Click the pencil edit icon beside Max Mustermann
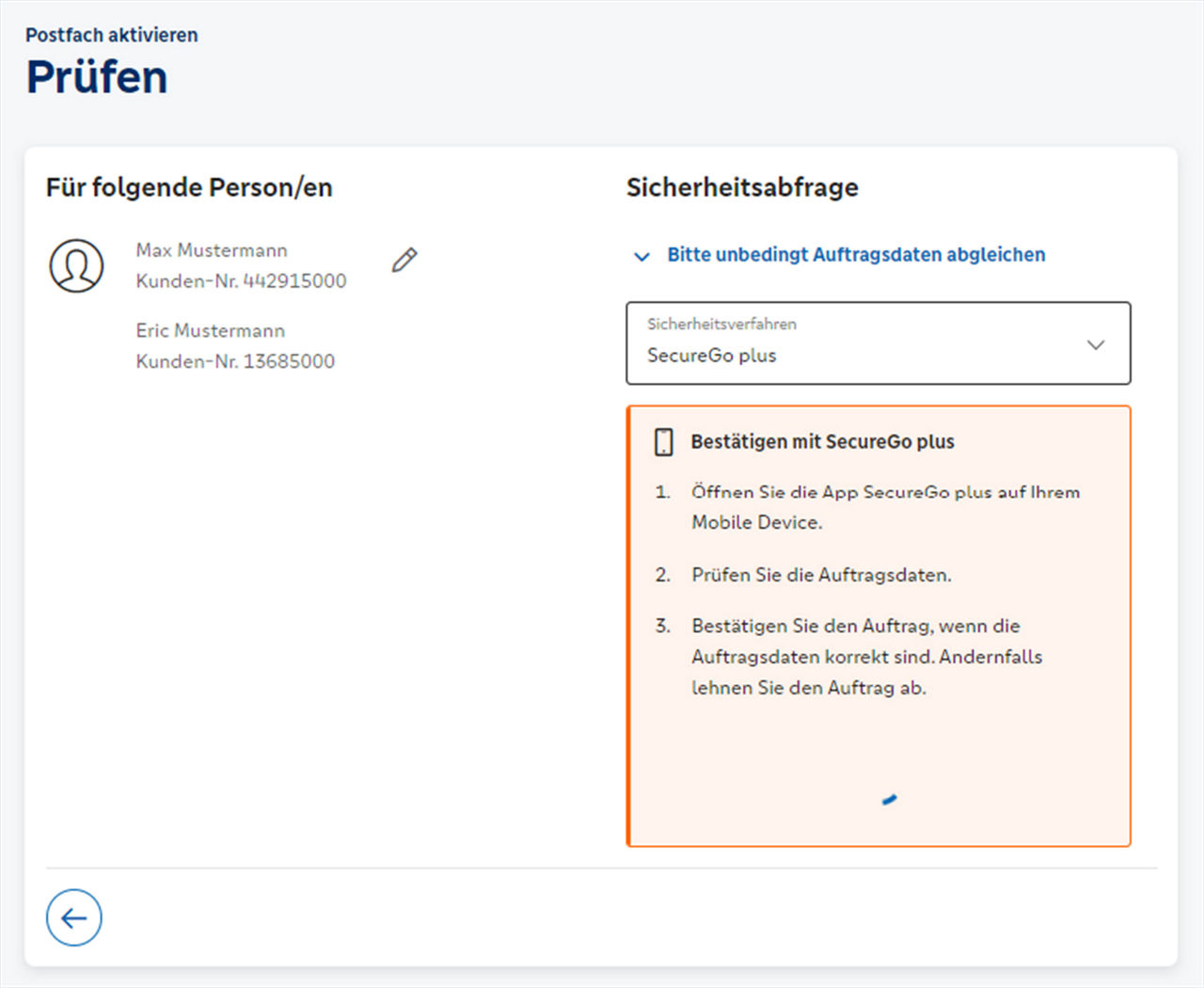Screen dimensions: 1204x988 (x=404, y=259)
